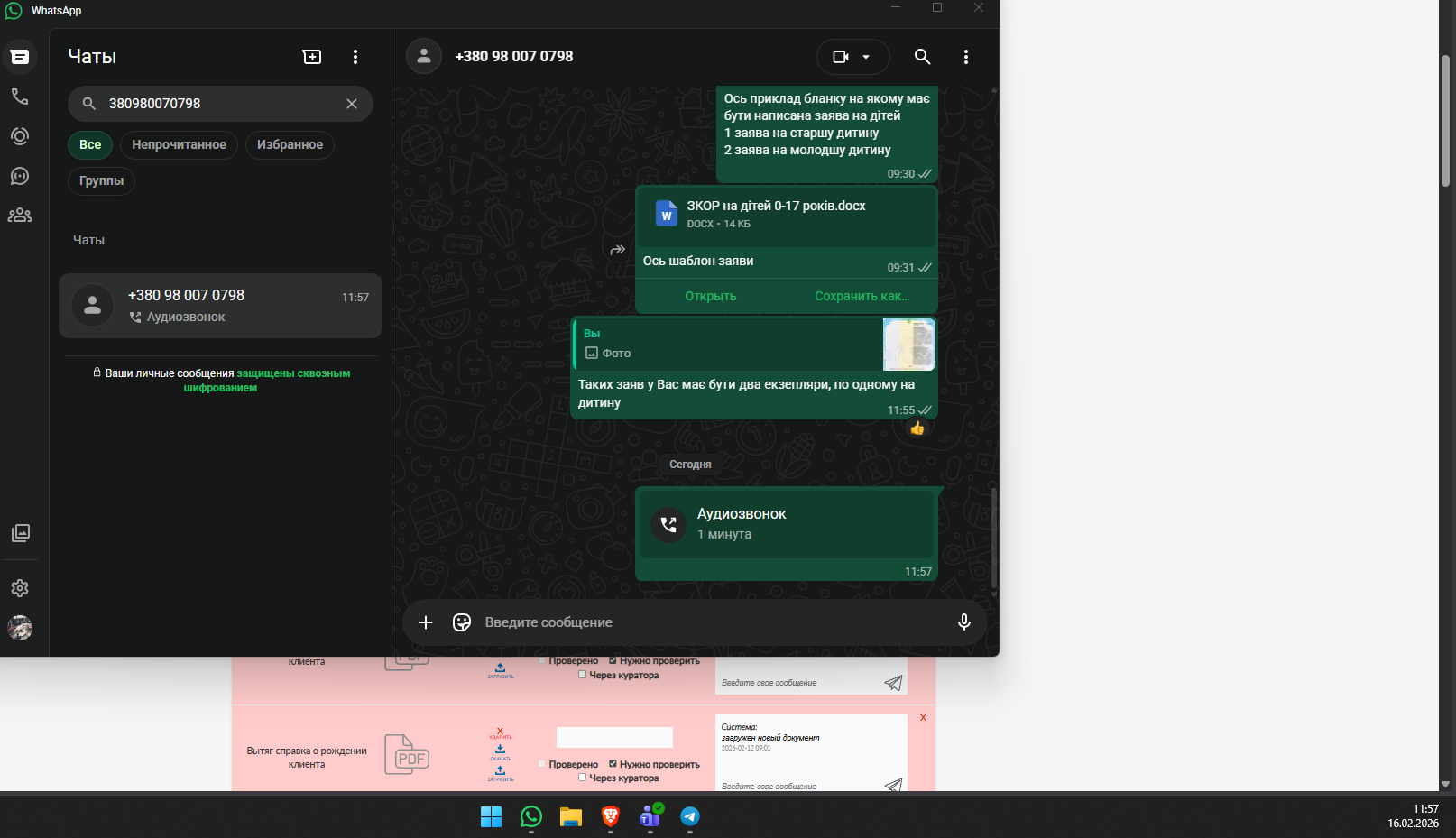This screenshot has height=838, width=1456.
Task: Open Telegram from the taskbar
Action: (690, 816)
